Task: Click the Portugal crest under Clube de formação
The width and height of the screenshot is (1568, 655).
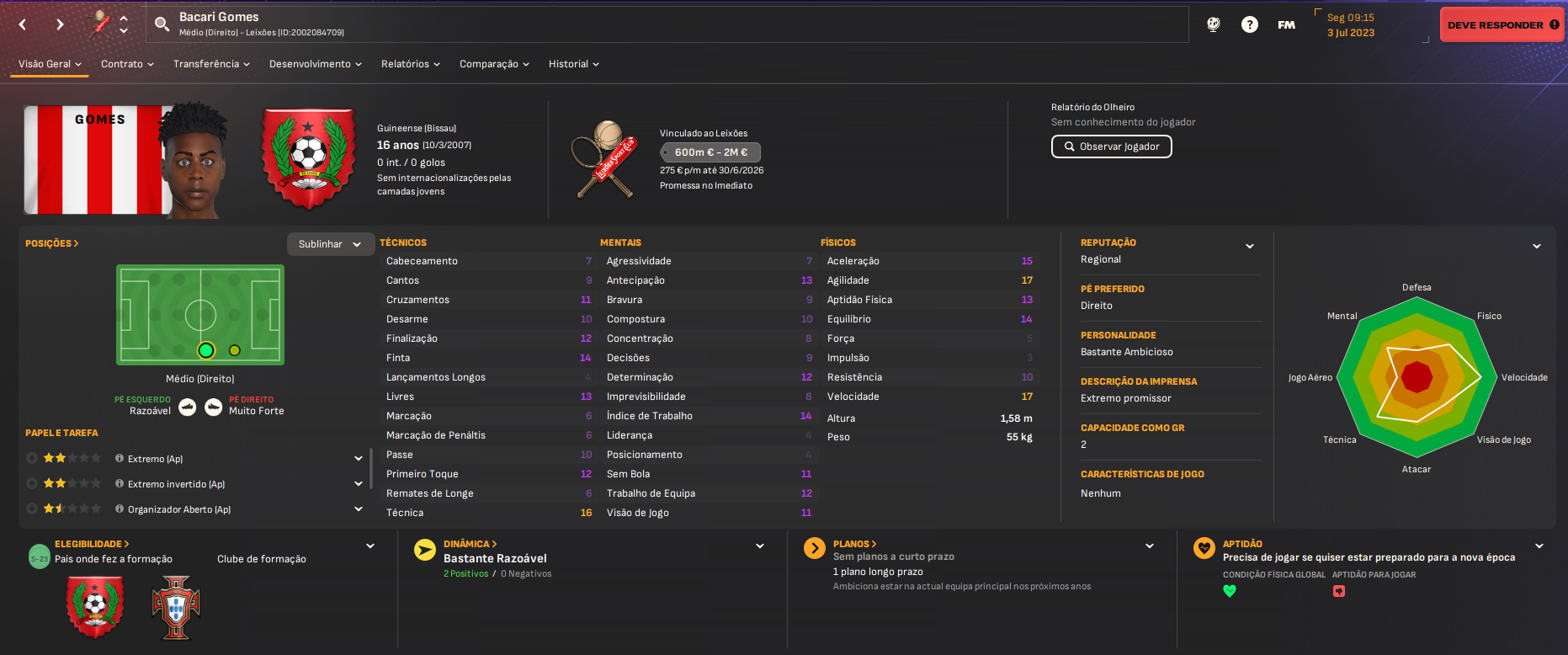Action: coord(176,608)
